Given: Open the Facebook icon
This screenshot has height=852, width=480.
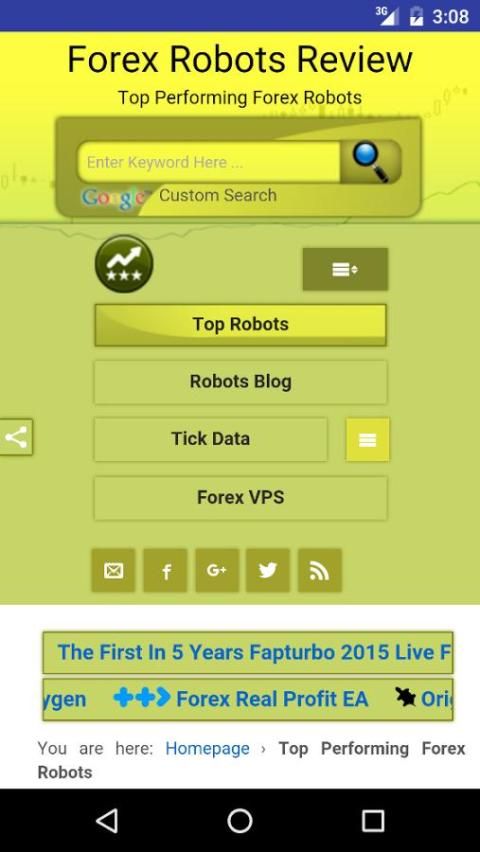Looking at the screenshot, I should pyautogui.click(x=165, y=570).
